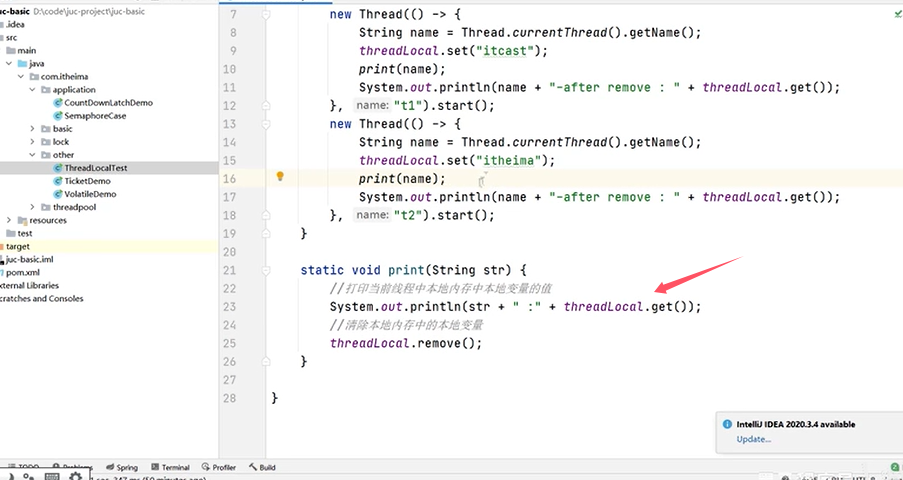Expand the threadpool package chevron
The height and width of the screenshot is (480, 903).
[32, 207]
